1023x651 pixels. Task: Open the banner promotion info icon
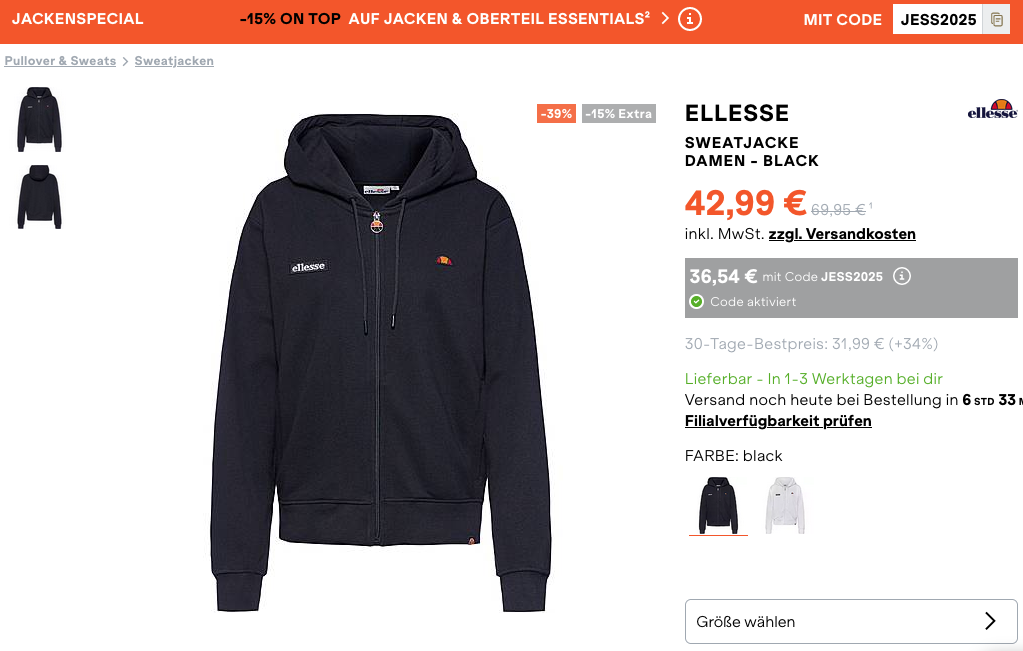click(x=690, y=19)
